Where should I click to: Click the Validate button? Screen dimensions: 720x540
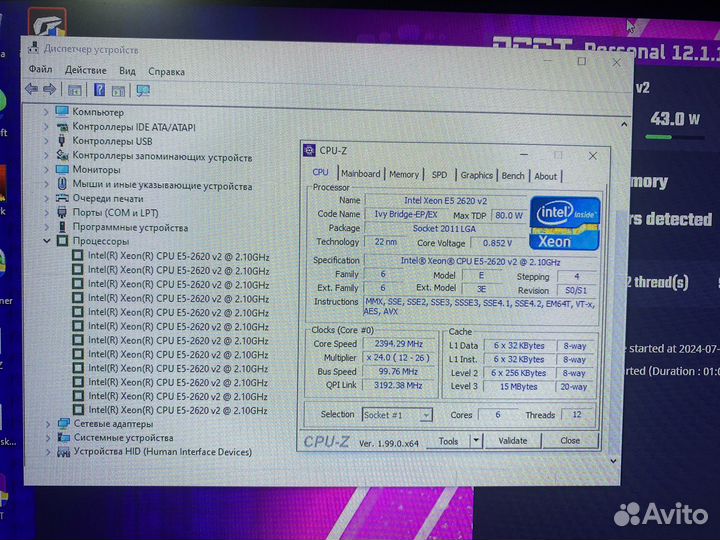[x=513, y=441]
